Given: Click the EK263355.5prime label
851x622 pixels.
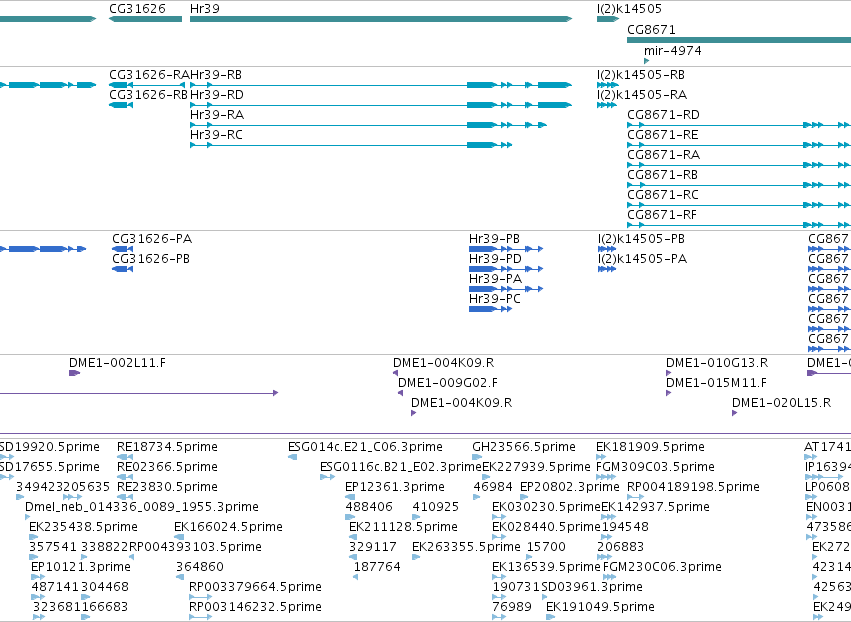Looking at the screenshot, I should coord(466,548).
